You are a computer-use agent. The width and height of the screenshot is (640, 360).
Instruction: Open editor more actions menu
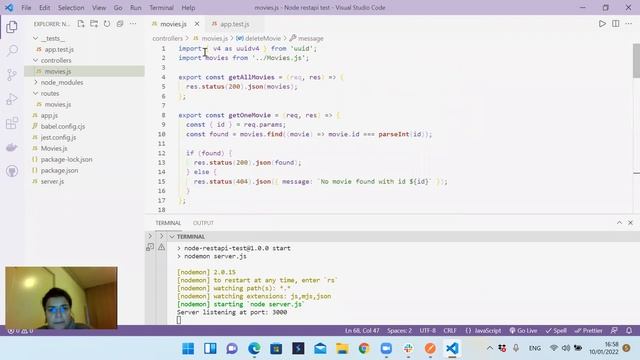pos(629,24)
